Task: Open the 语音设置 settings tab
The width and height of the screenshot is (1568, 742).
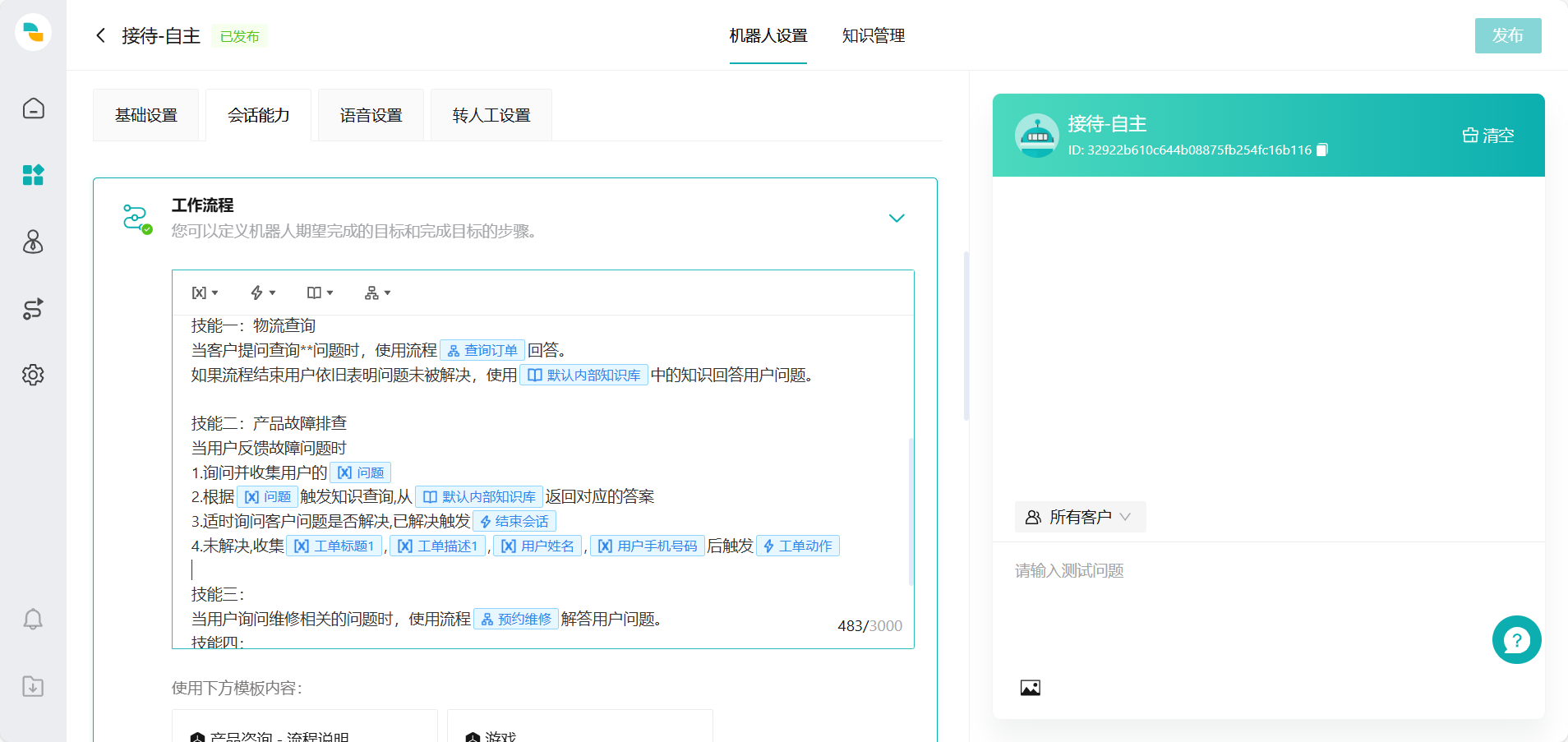Action: [x=371, y=115]
